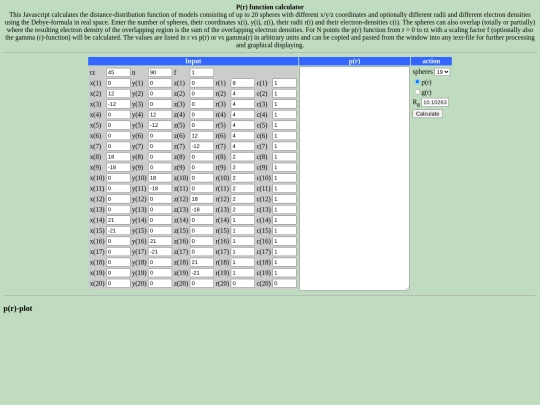
Task: Click the p(r) column header
Action: click(354, 61)
